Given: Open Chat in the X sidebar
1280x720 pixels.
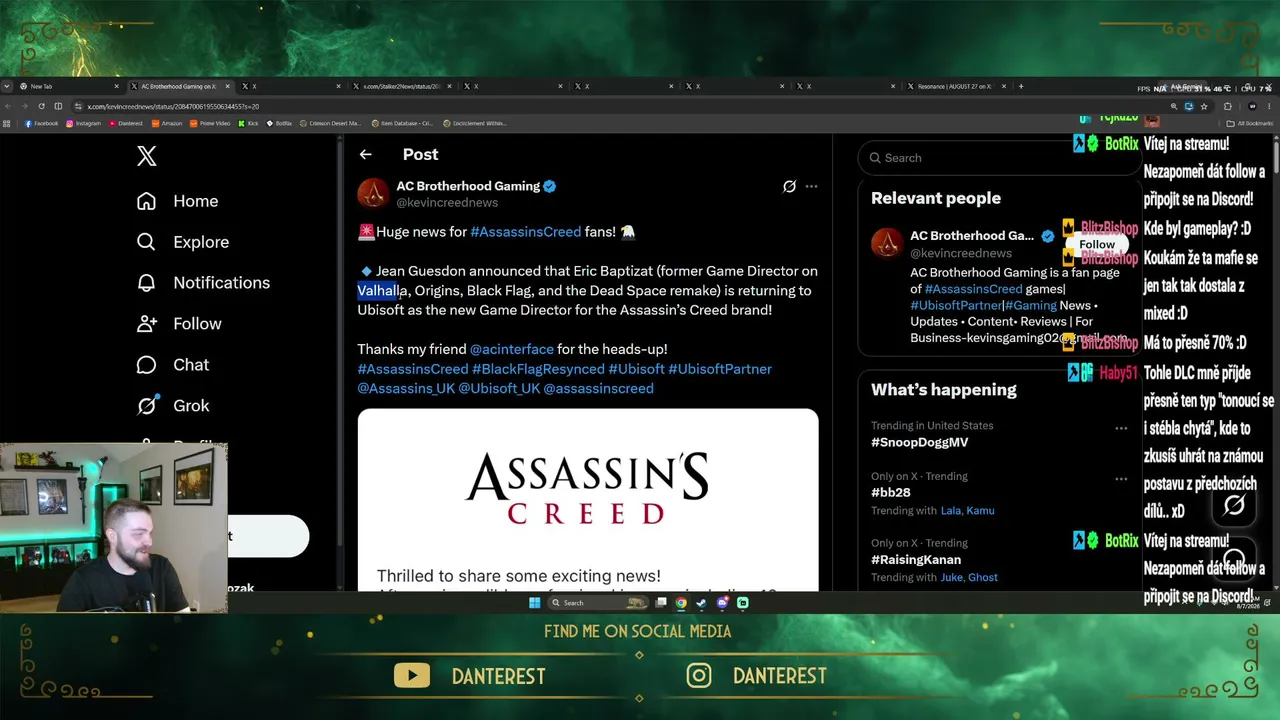Looking at the screenshot, I should point(173,365).
